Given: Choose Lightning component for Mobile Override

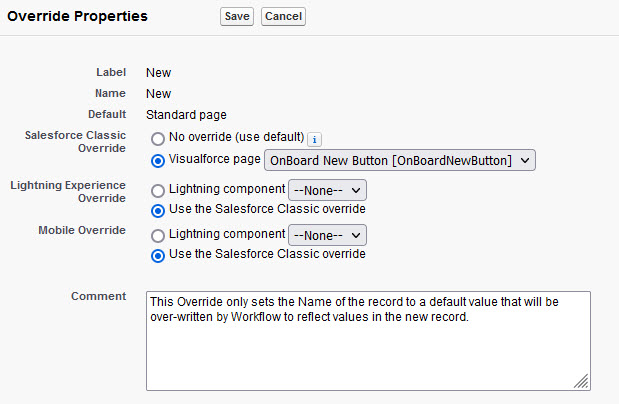Looking at the screenshot, I should click(157, 235).
